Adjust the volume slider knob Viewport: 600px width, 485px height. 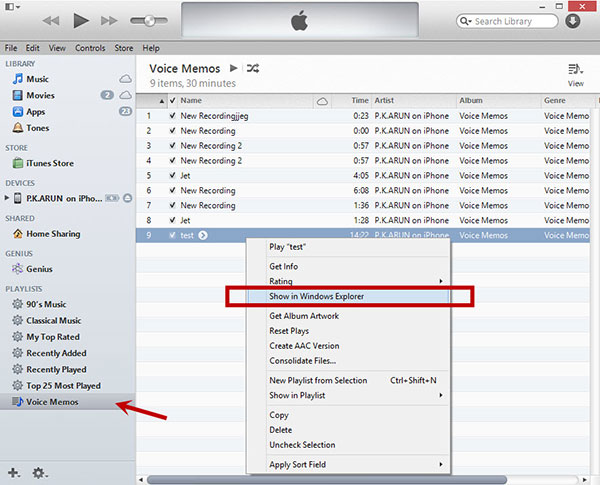(149, 20)
